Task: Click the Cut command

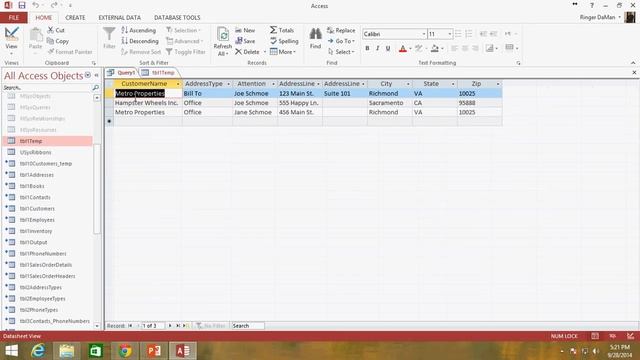Action: [56, 30]
